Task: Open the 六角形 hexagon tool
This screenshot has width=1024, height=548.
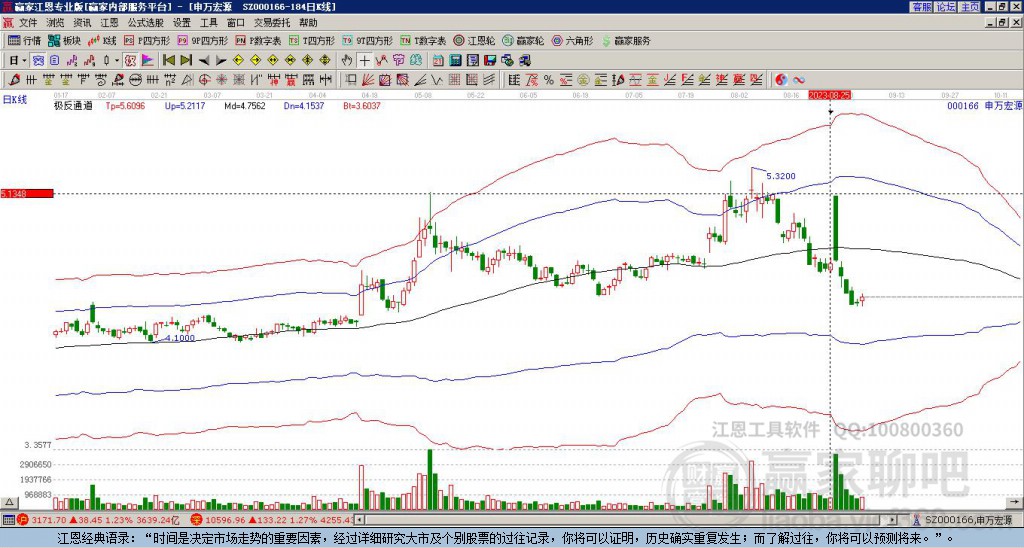Action: (572, 40)
